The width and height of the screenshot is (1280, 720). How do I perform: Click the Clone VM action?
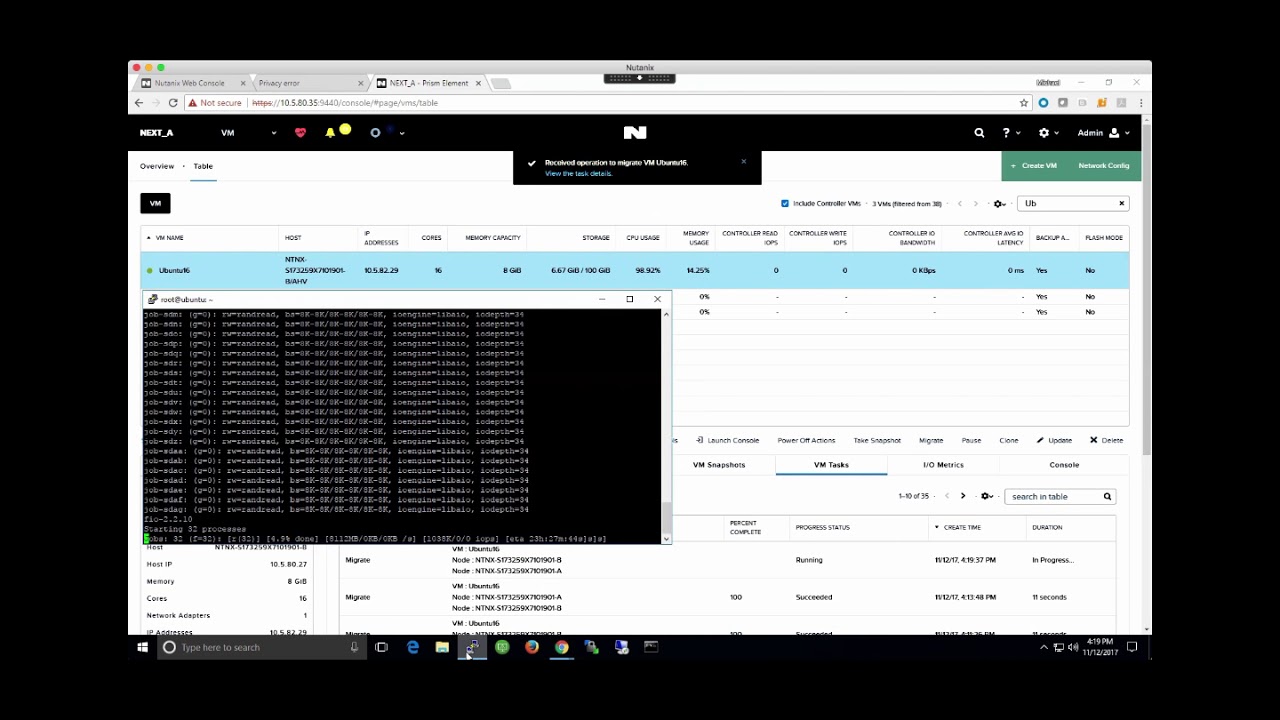[1009, 440]
